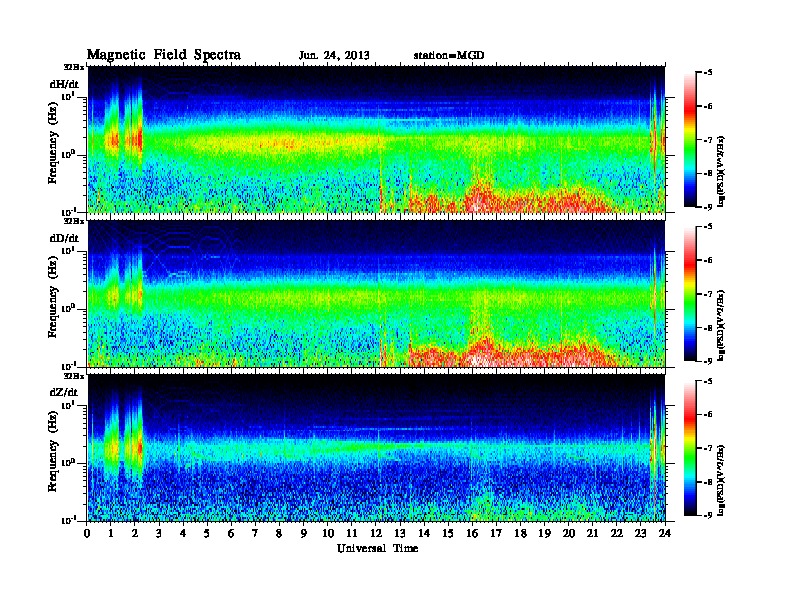Click the "-6" tick on dD/dt color bar
The image size is (792, 612).
[x=708, y=260]
